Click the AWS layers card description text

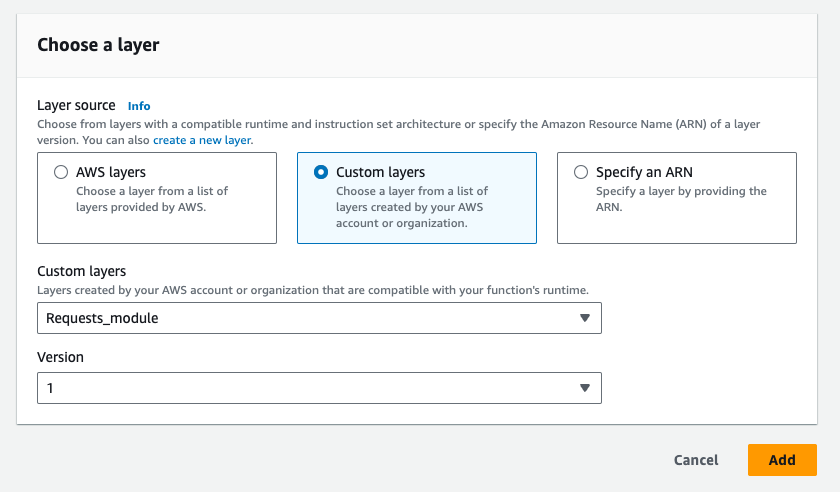[151, 198]
